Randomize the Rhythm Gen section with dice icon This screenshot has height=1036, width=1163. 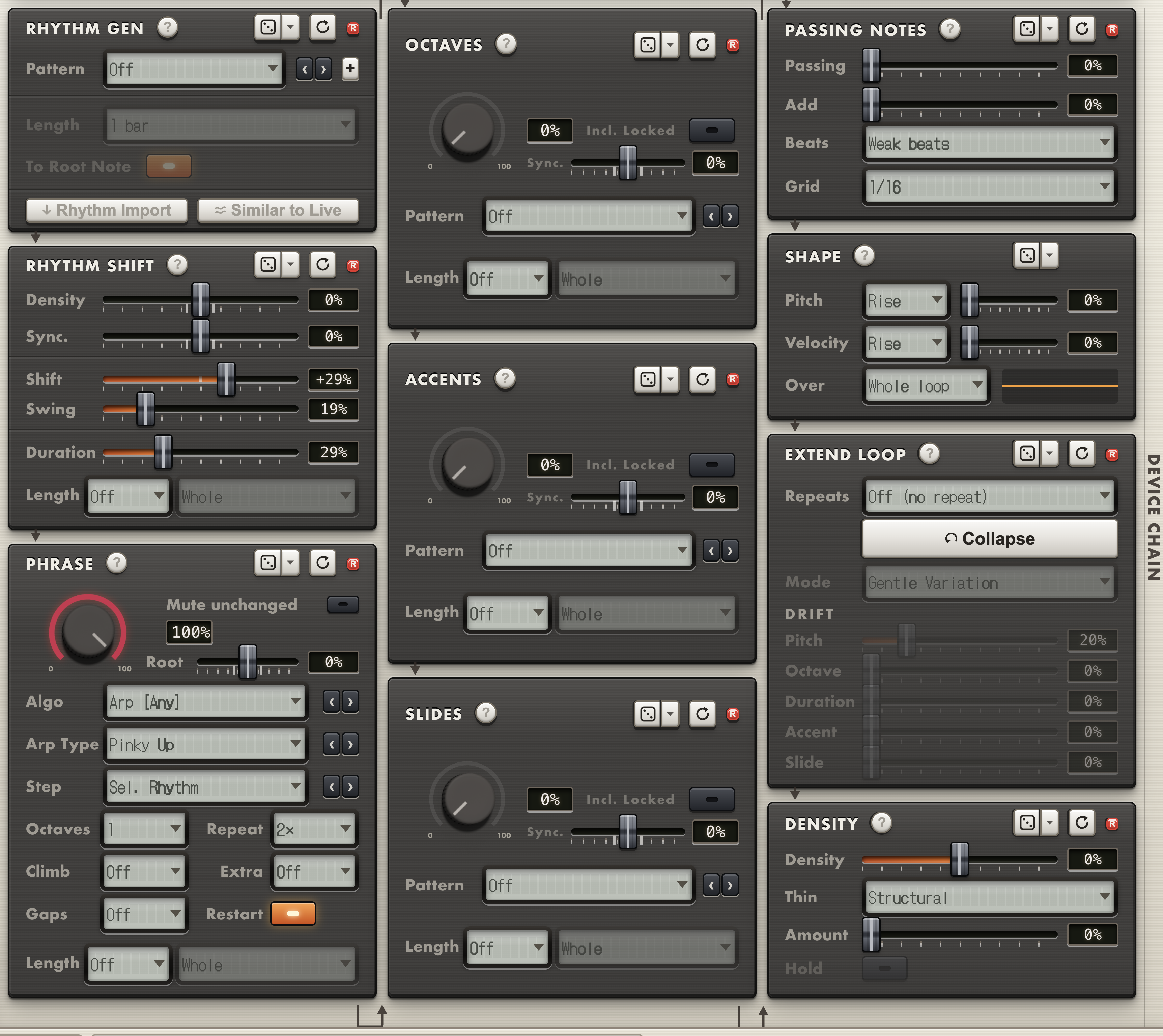point(268,27)
